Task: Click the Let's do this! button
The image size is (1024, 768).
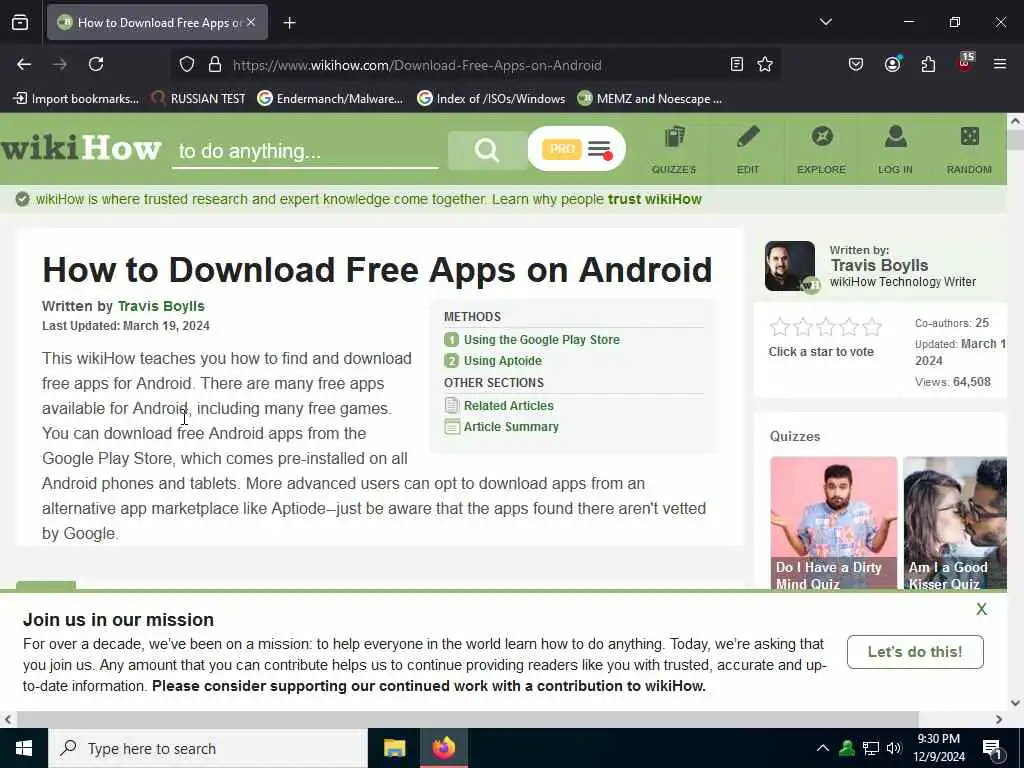Action: click(x=915, y=652)
